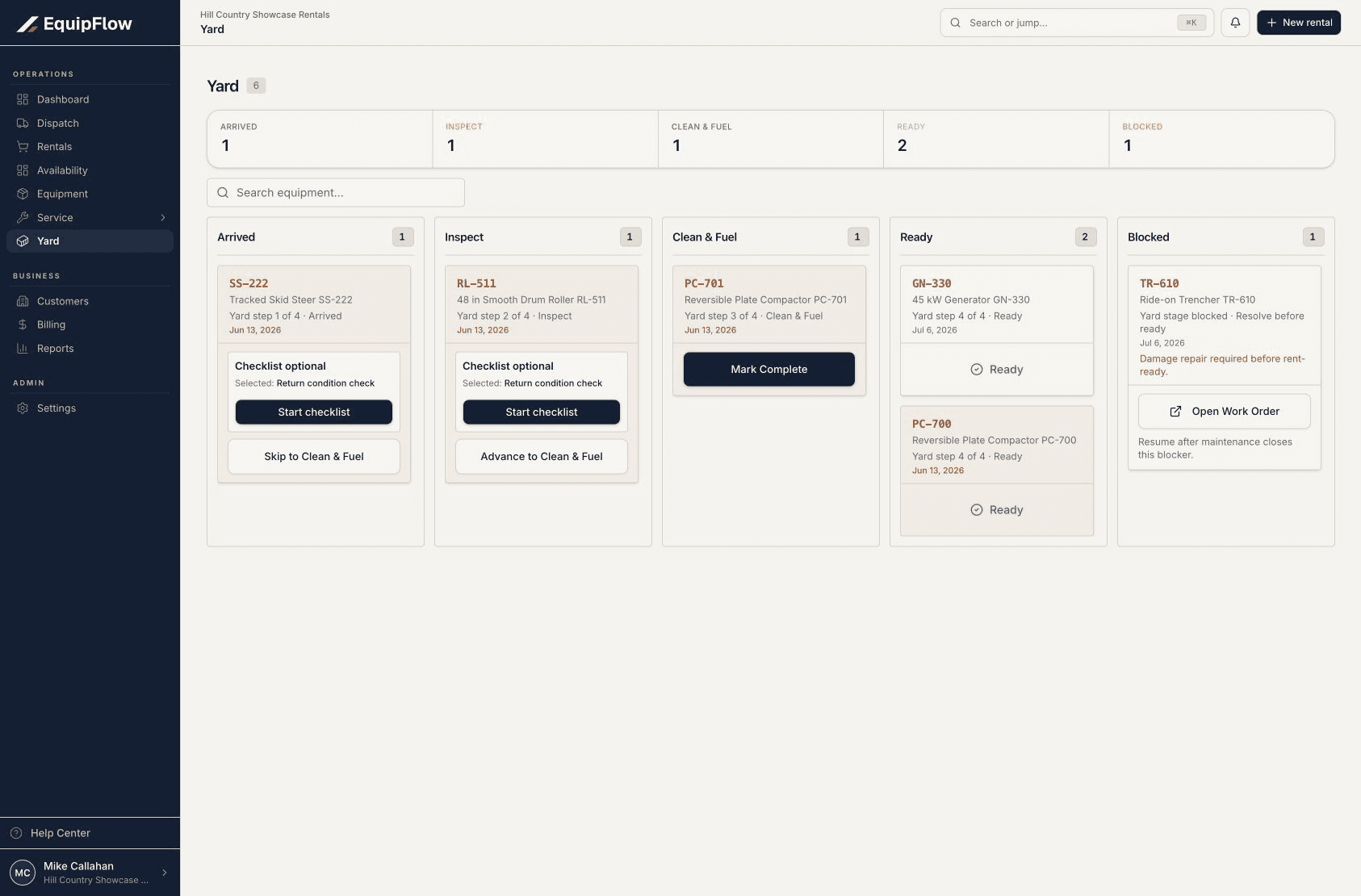Click 'Return condition check' on SS-222 card
The width and height of the screenshot is (1361, 896).
[325, 383]
